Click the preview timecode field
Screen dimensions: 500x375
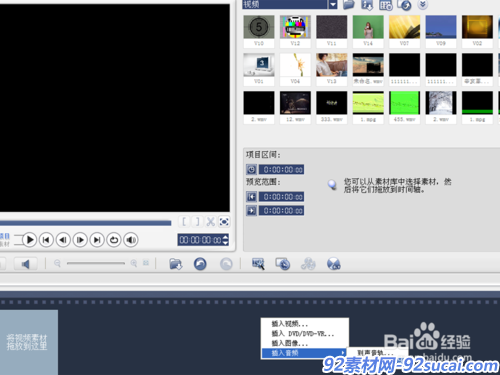pyautogui.click(x=200, y=240)
